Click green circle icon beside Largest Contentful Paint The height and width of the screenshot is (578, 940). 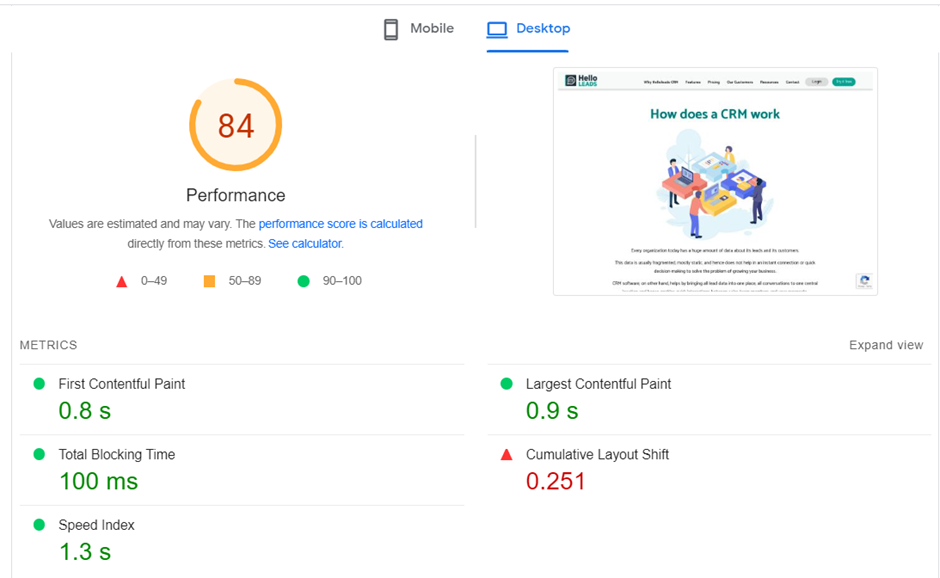(506, 384)
